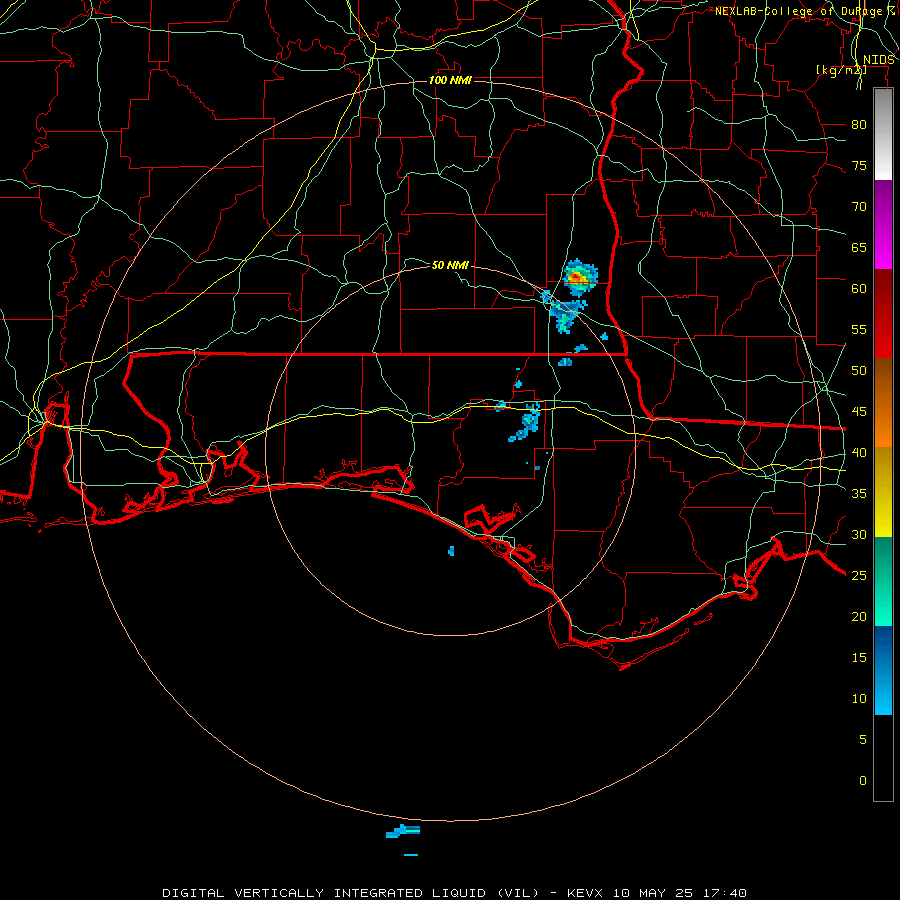
Task: Click the "50 NMI" range ring label
Action: [x=450, y=265]
